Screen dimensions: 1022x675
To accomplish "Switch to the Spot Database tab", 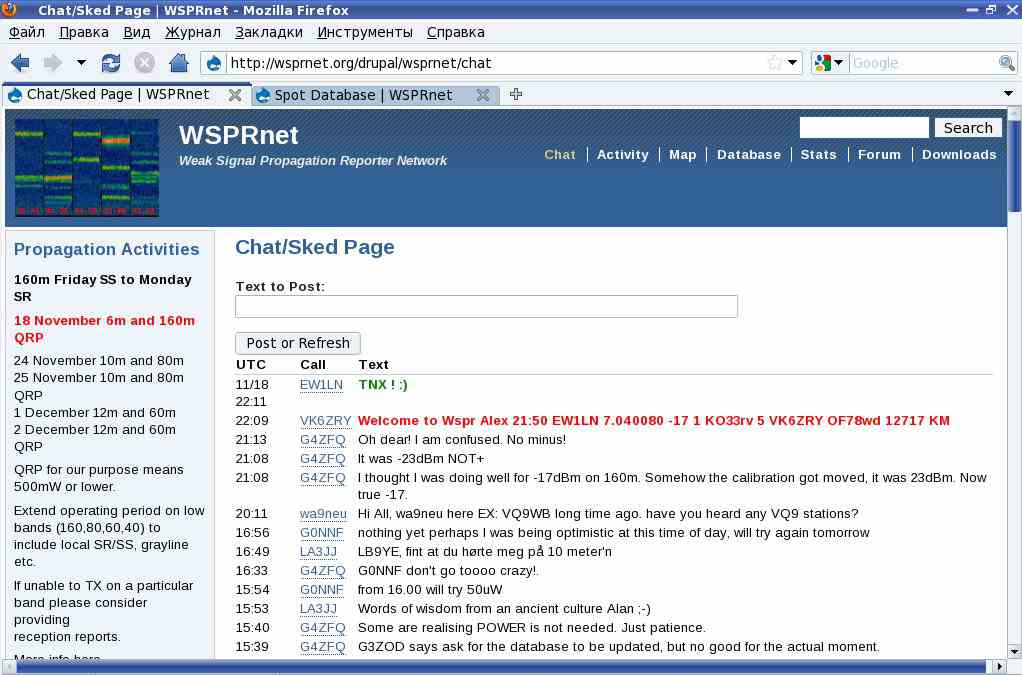I will 363,95.
